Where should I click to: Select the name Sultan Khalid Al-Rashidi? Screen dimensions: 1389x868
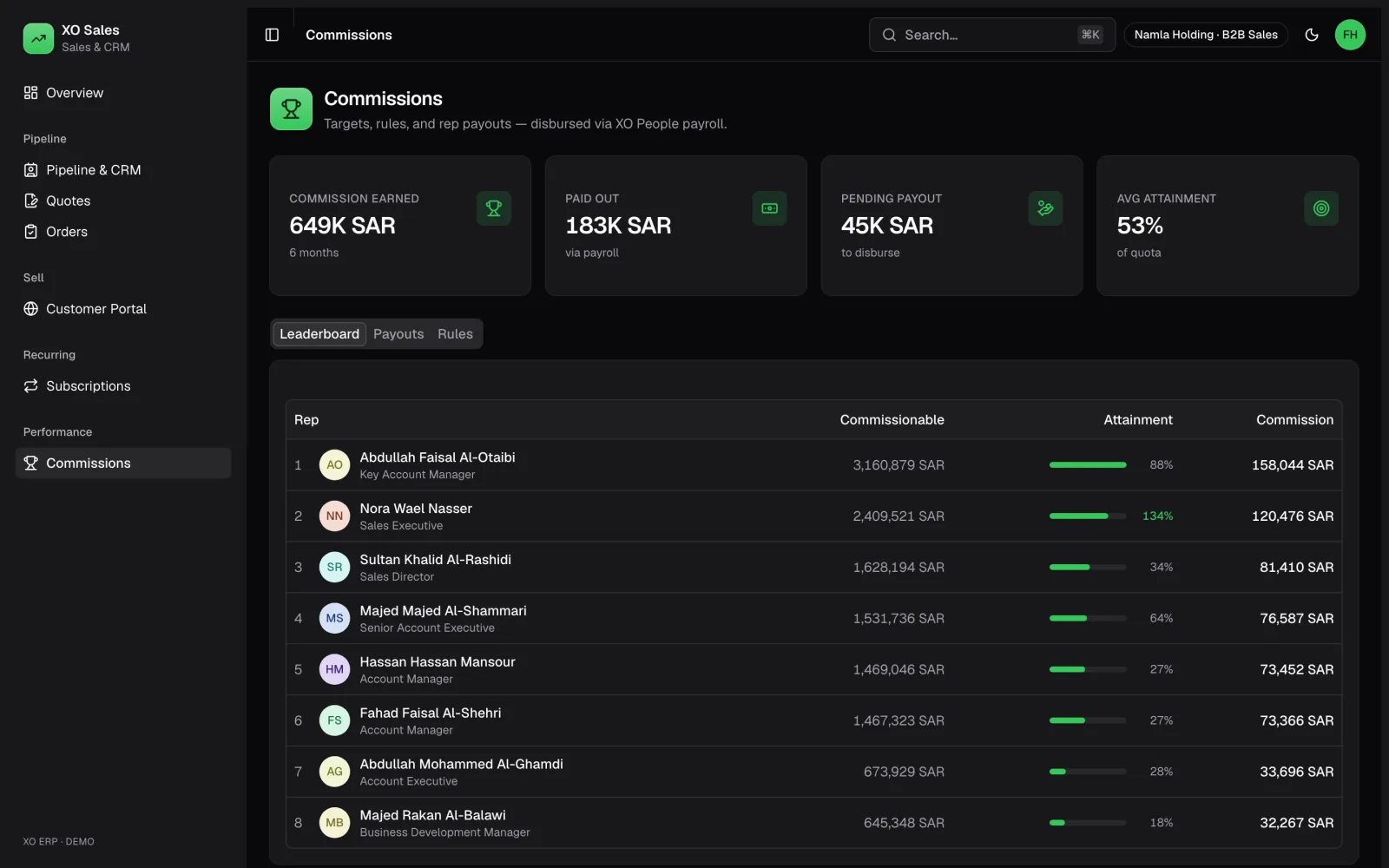coord(436,560)
